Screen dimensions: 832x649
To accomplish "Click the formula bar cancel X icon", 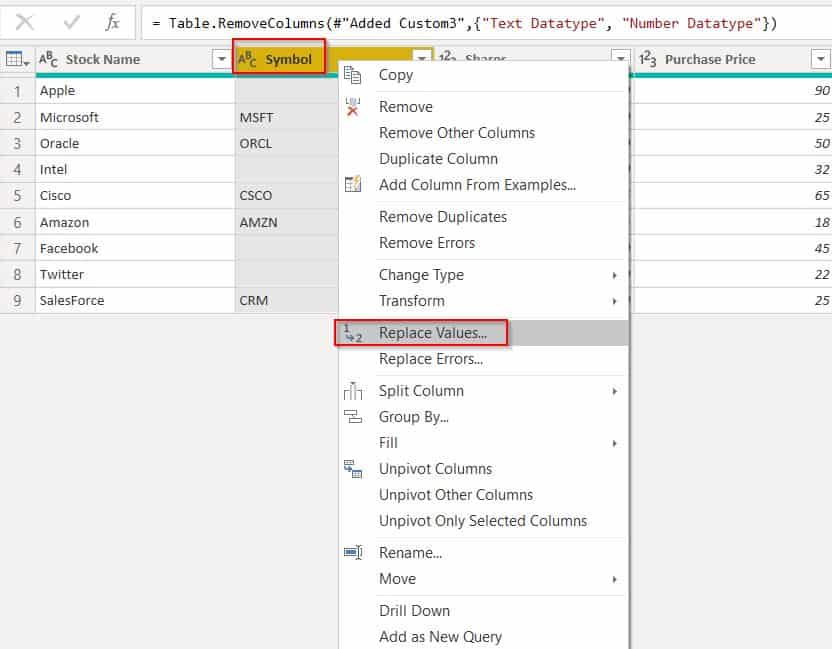I will pos(24,22).
